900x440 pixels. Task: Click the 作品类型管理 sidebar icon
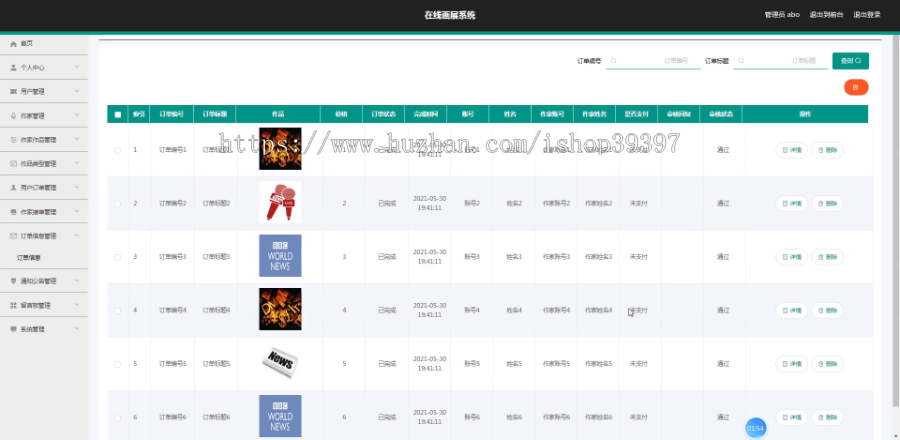14,164
